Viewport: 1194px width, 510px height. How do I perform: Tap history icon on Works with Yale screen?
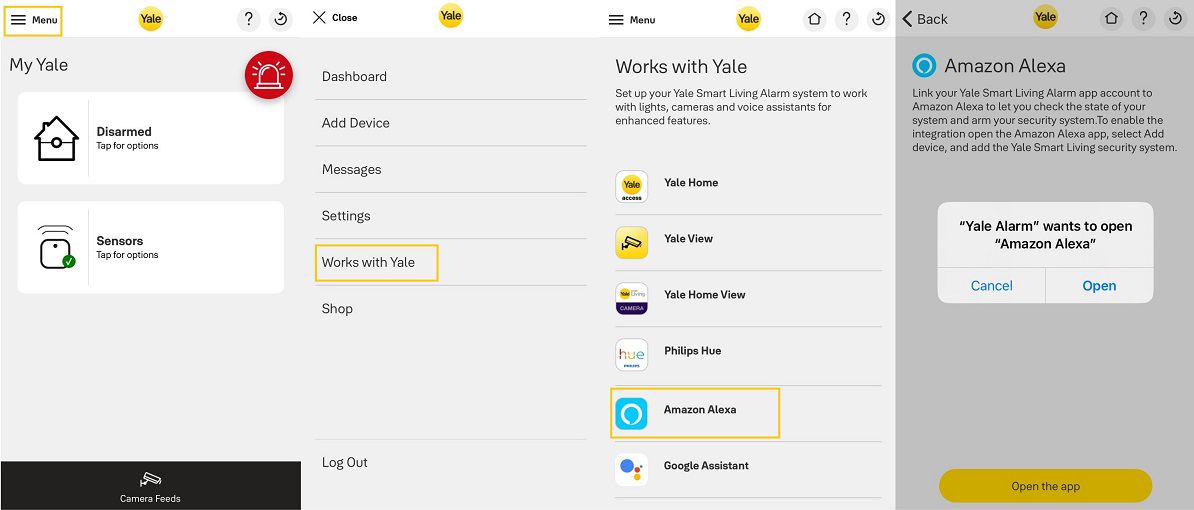click(879, 19)
